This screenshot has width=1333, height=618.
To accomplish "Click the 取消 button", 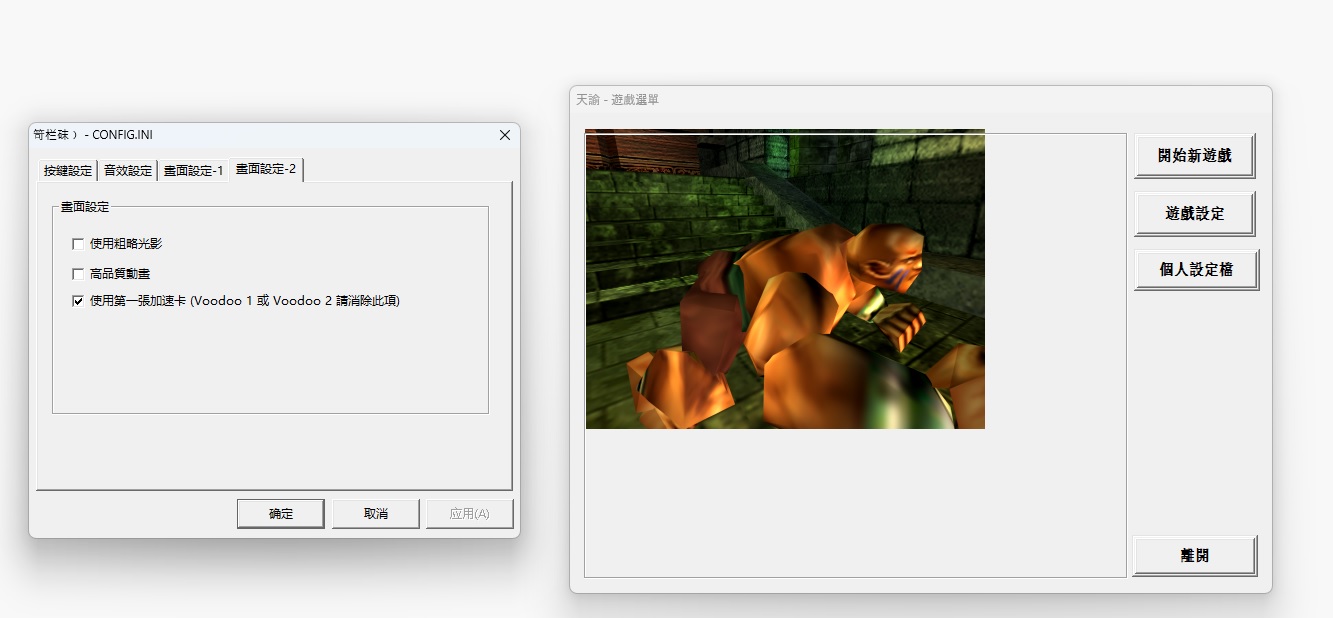I will click(376, 514).
